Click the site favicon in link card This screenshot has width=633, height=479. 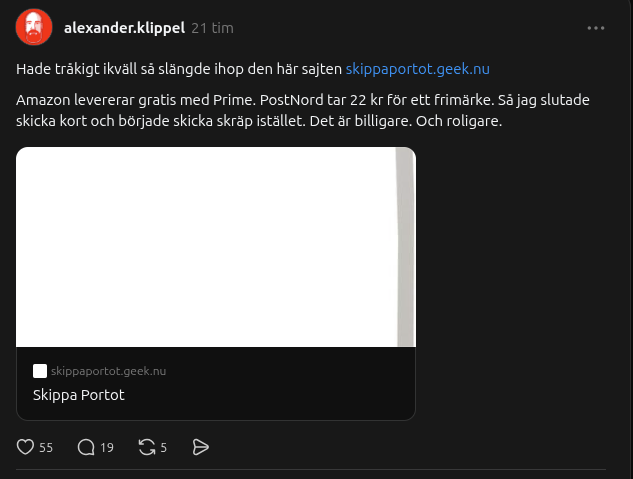40,371
